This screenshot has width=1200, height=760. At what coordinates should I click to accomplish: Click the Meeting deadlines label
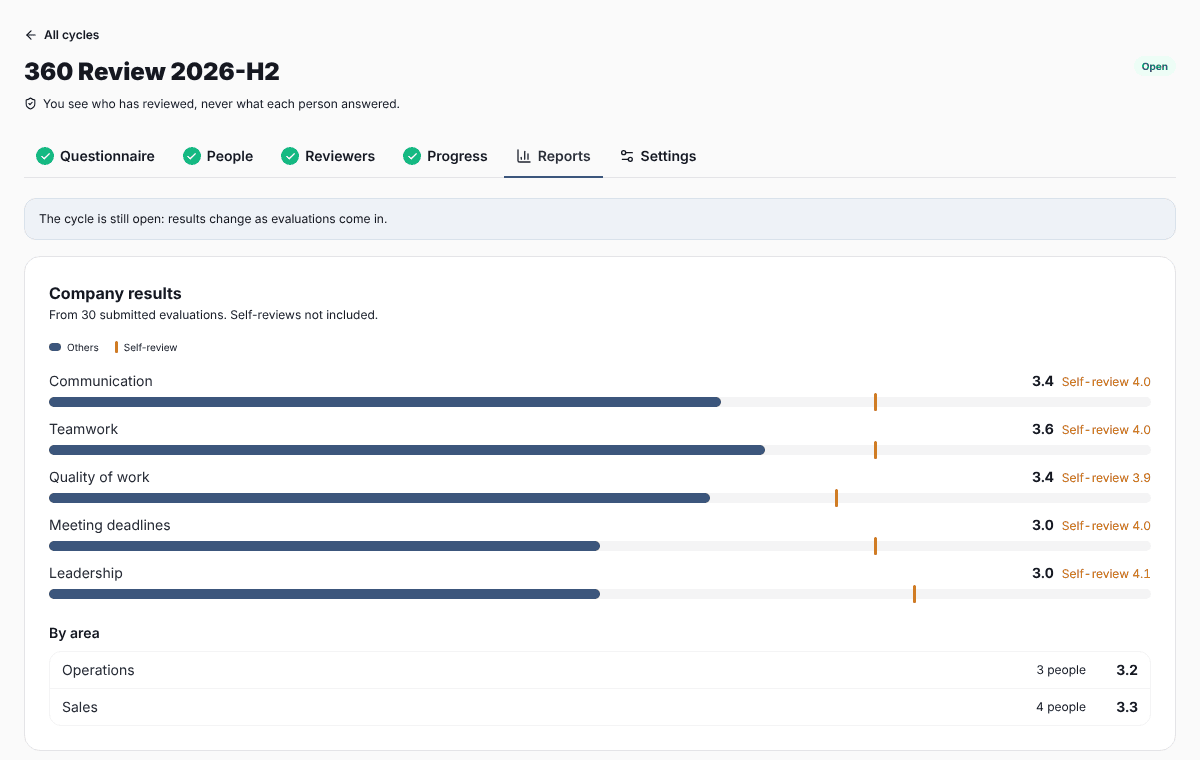tap(110, 525)
